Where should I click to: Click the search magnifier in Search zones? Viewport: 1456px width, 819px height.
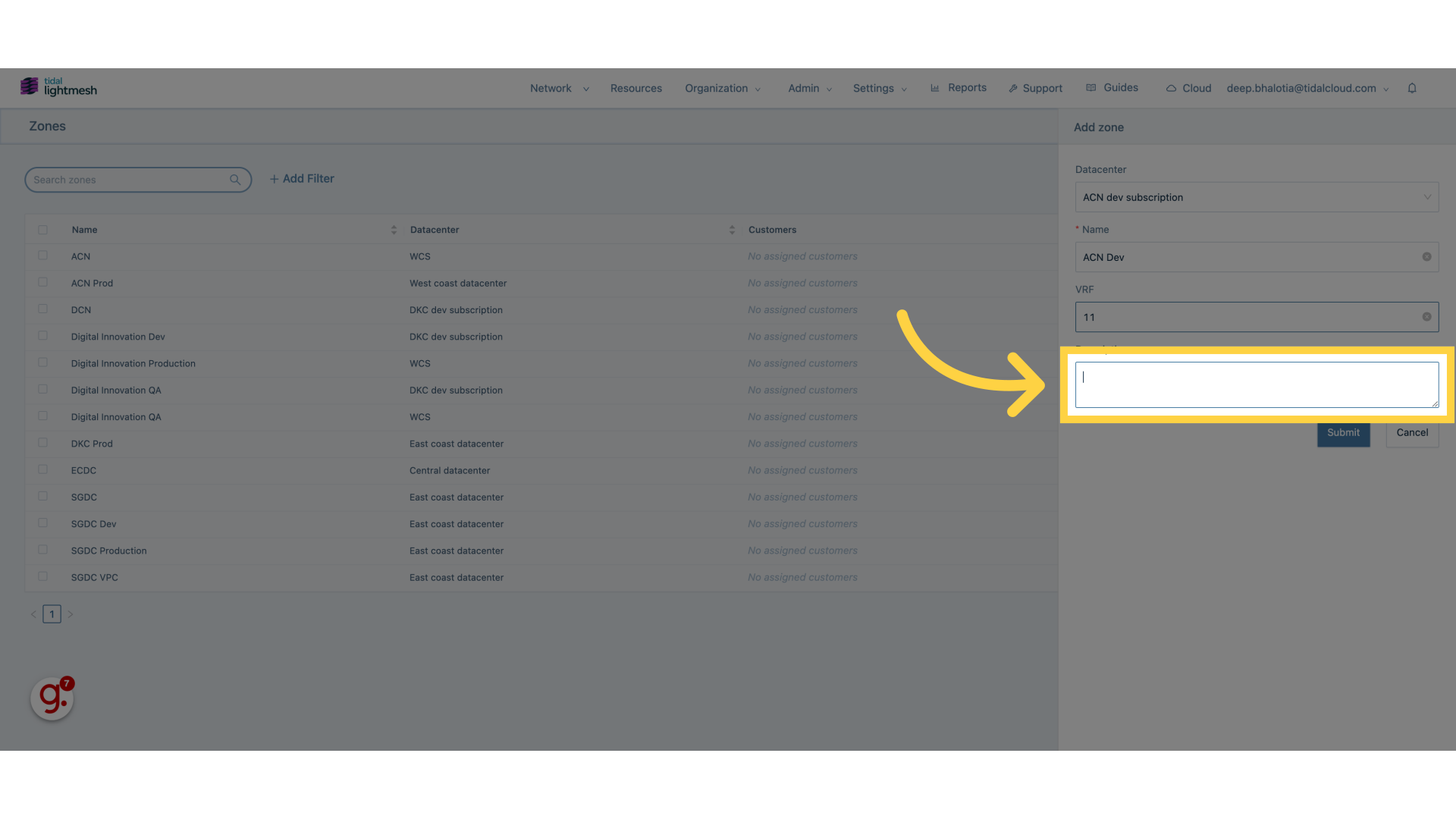click(x=235, y=180)
